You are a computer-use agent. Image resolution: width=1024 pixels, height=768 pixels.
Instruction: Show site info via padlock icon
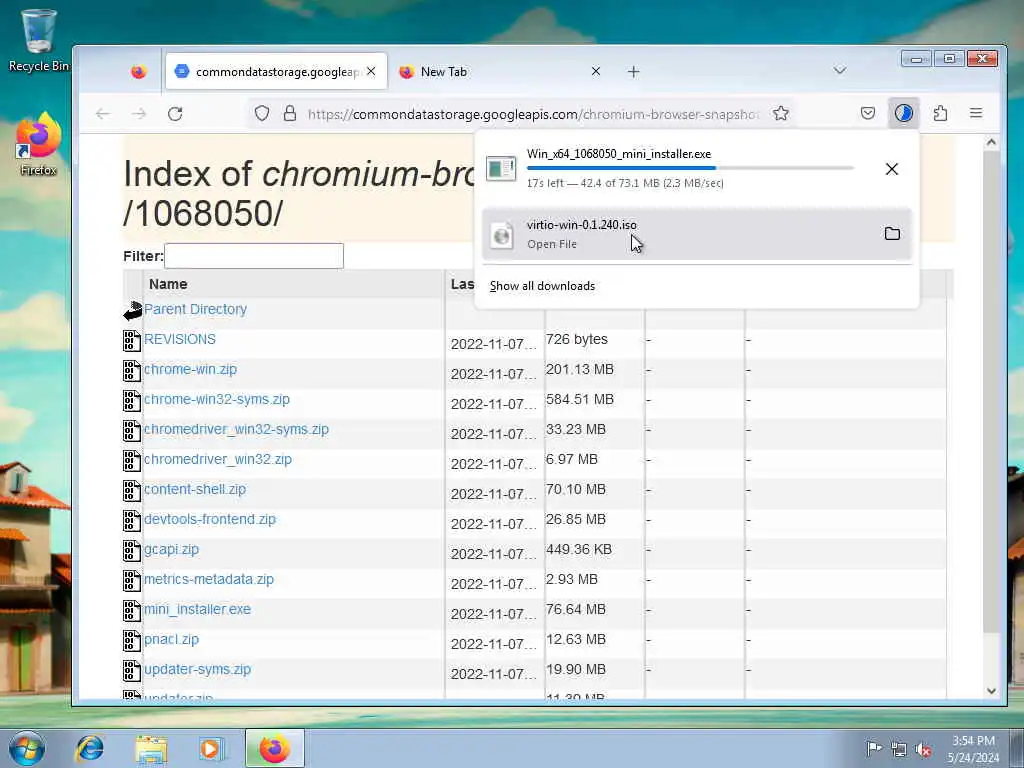(290, 114)
